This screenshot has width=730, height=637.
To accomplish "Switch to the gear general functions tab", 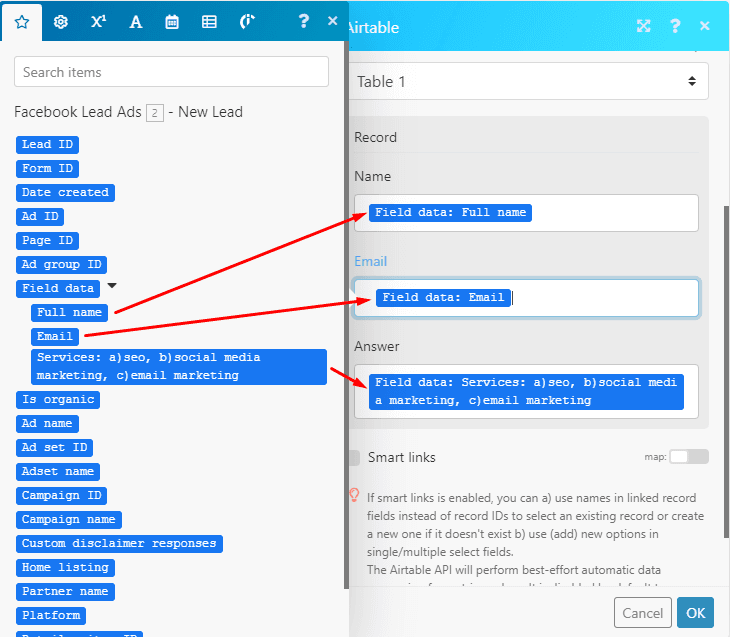I will point(61,21).
